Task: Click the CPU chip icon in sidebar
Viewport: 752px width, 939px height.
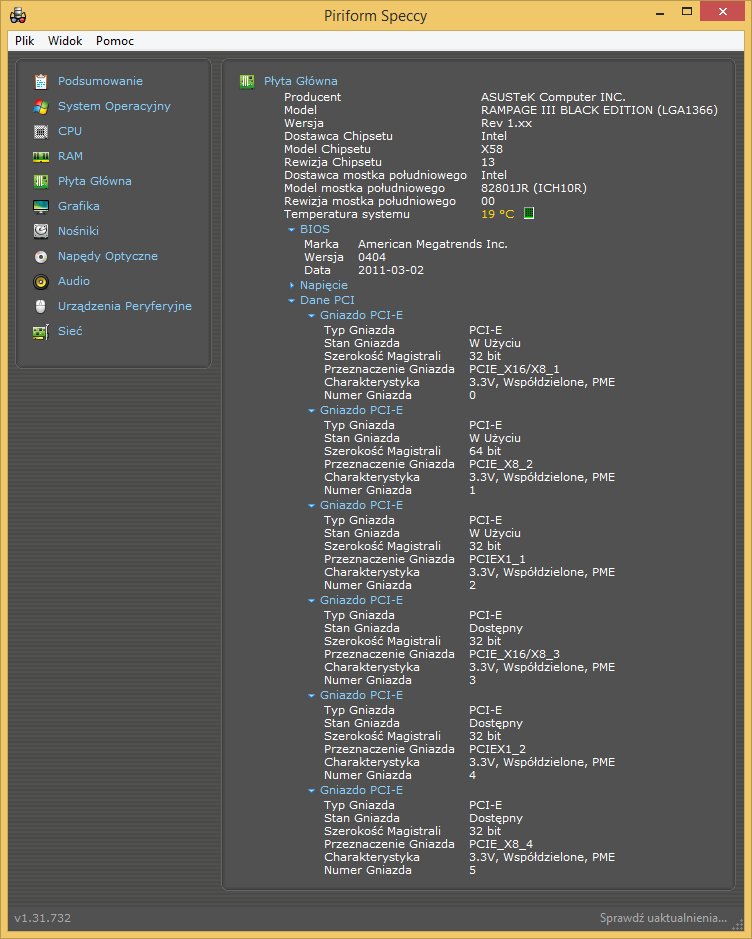Action: click(41, 132)
